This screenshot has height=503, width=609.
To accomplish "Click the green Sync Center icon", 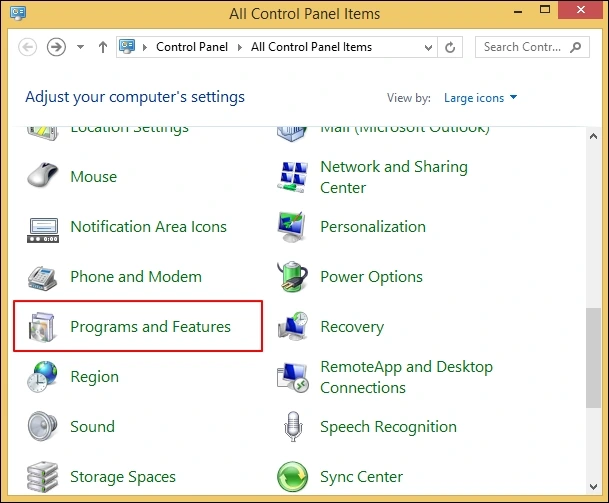I will tap(292, 477).
